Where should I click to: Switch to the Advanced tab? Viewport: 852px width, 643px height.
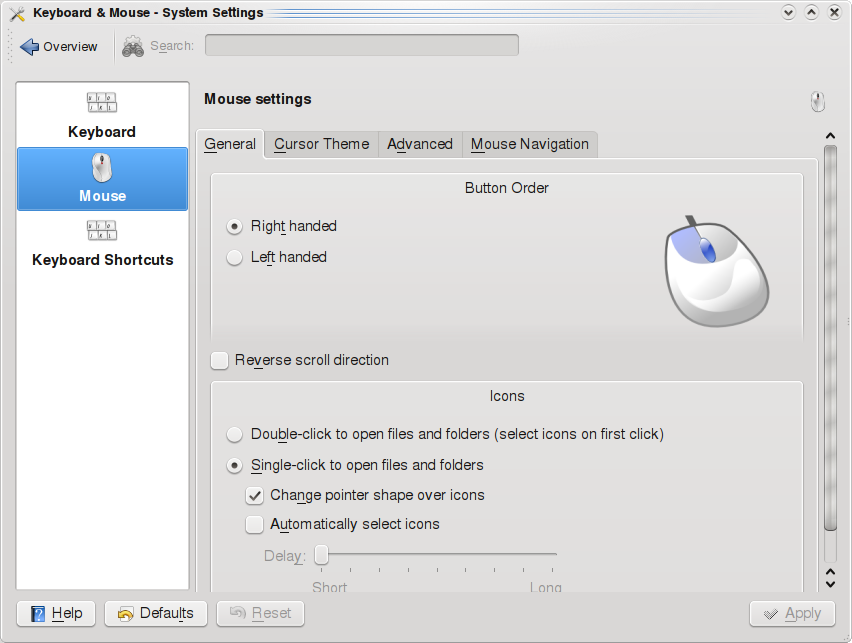point(420,144)
